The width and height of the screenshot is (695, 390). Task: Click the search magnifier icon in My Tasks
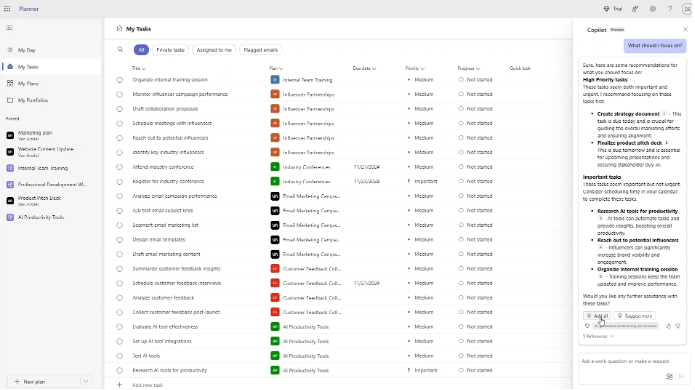pos(120,50)
